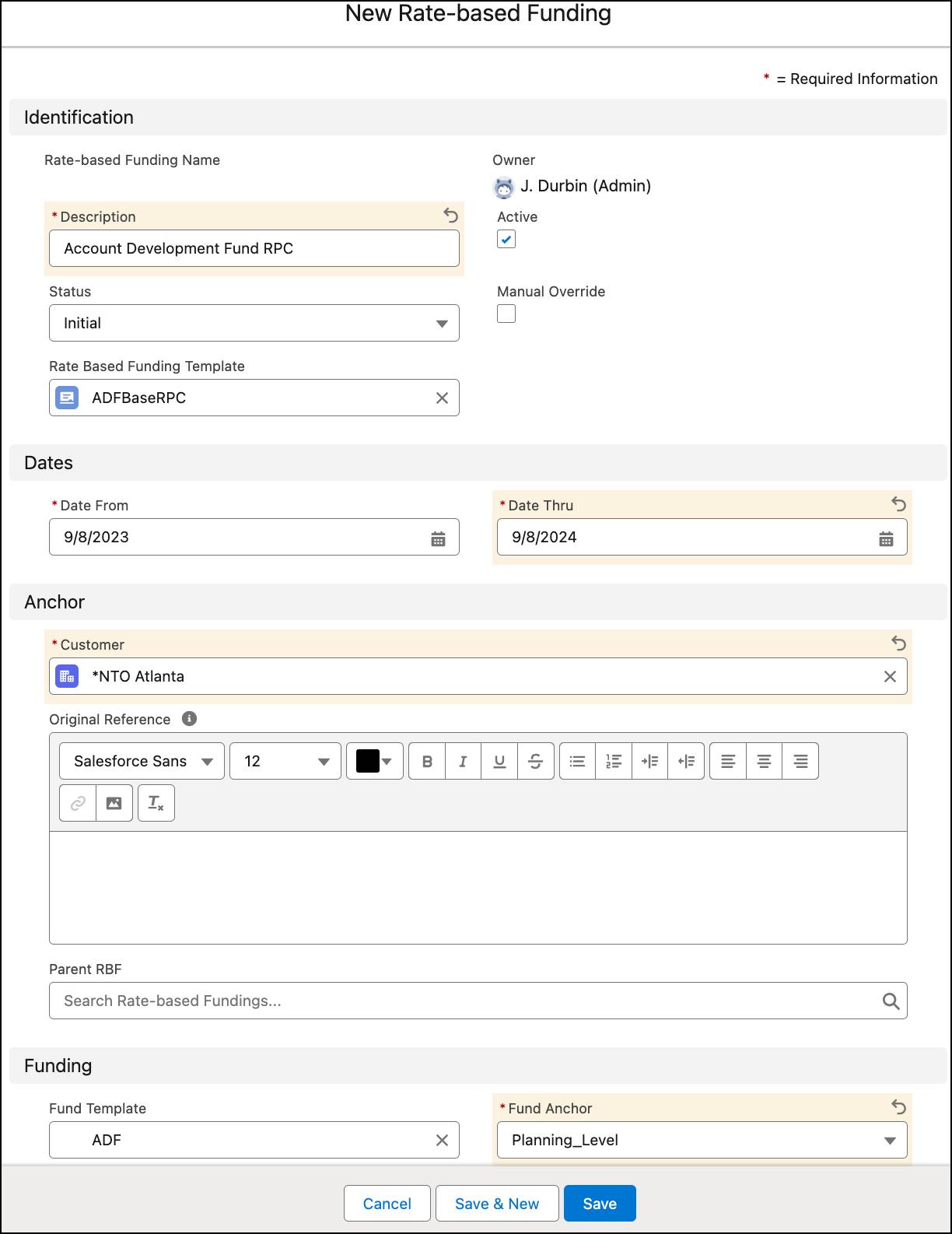Click the Save button
This screenshot has width=952, height=1234.
600,1204
